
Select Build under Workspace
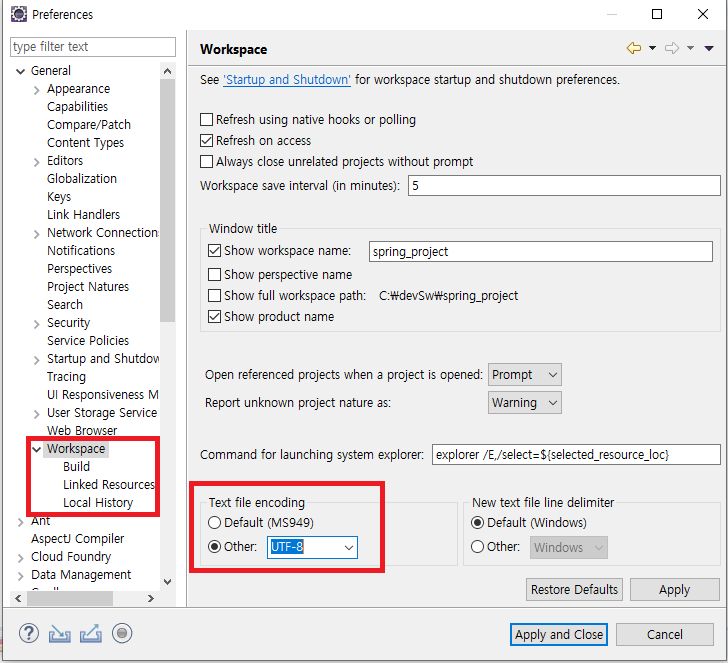pyautogui.click(x=77, y=467)
